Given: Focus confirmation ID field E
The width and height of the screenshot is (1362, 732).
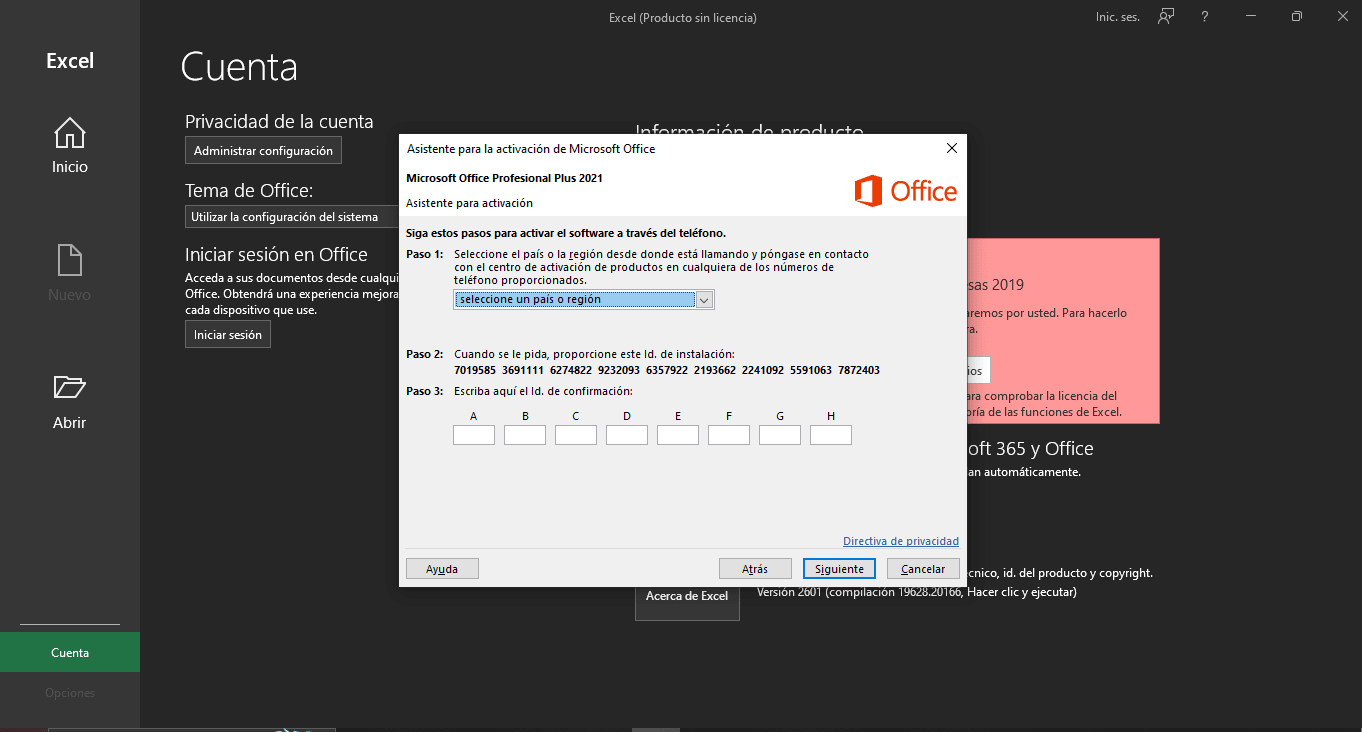Looking at the screenshot, I should (x=678, y=435).
